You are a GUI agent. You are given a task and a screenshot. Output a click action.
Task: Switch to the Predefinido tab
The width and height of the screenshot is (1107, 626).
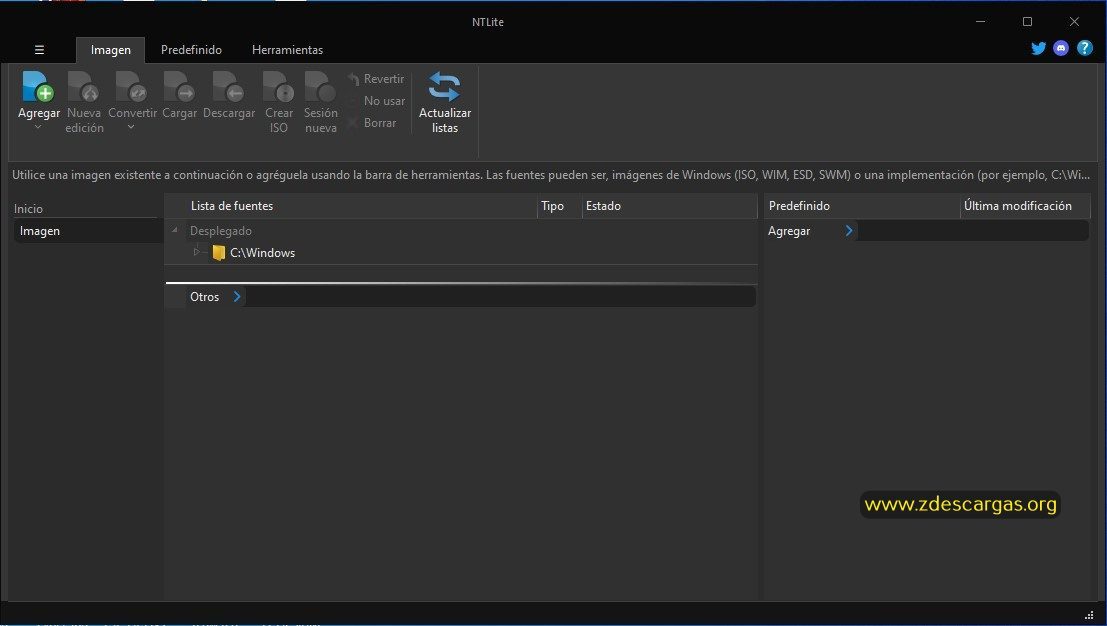[x=191, y=50]
